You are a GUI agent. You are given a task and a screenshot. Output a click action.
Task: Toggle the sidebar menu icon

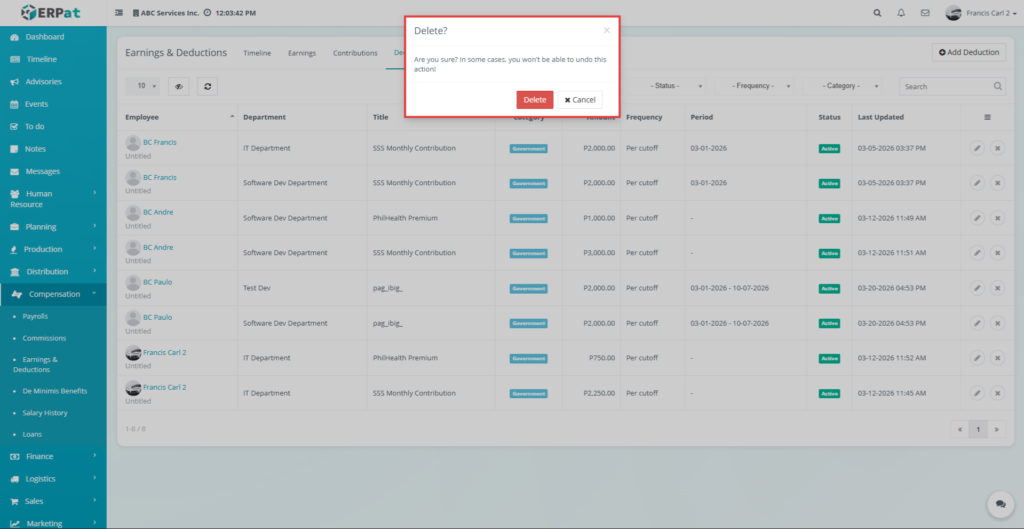(x=120, y=13)
